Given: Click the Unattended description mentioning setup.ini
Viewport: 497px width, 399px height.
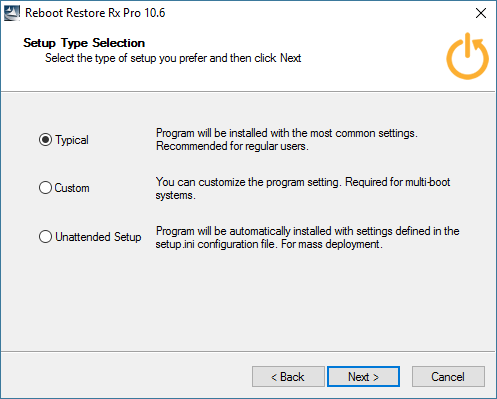Looking at the screenshot, I should [307, 237].
